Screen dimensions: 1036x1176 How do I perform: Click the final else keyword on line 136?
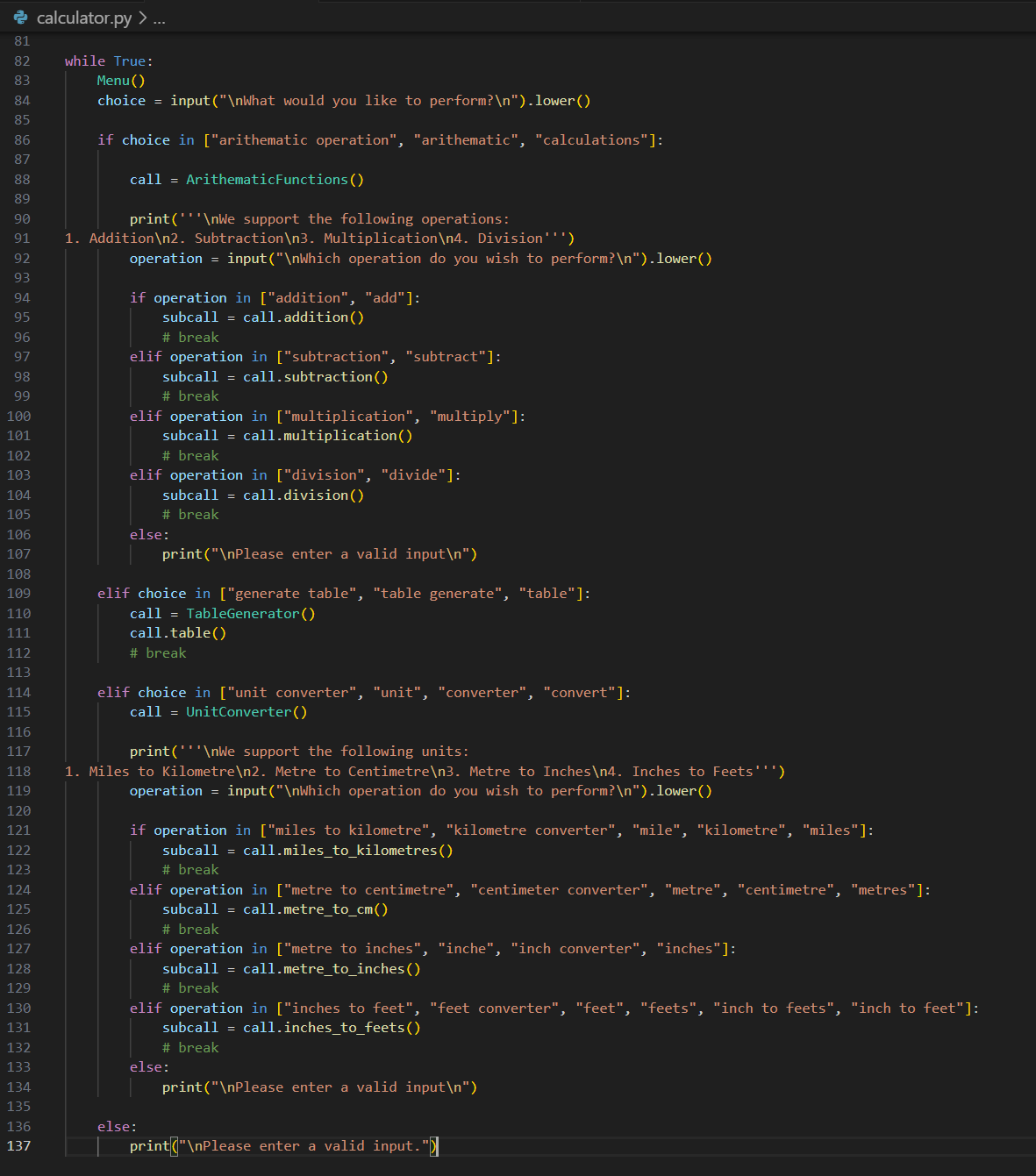(x=114, y=1127)
